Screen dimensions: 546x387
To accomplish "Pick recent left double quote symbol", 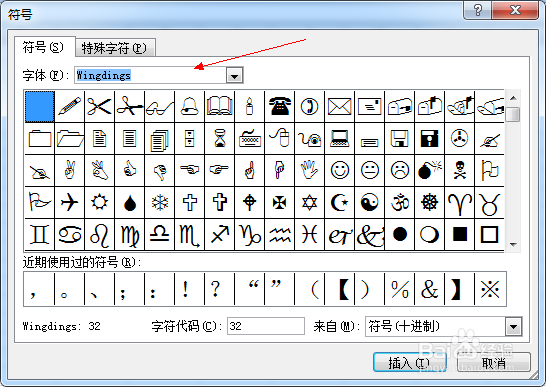I will point(249,289).
